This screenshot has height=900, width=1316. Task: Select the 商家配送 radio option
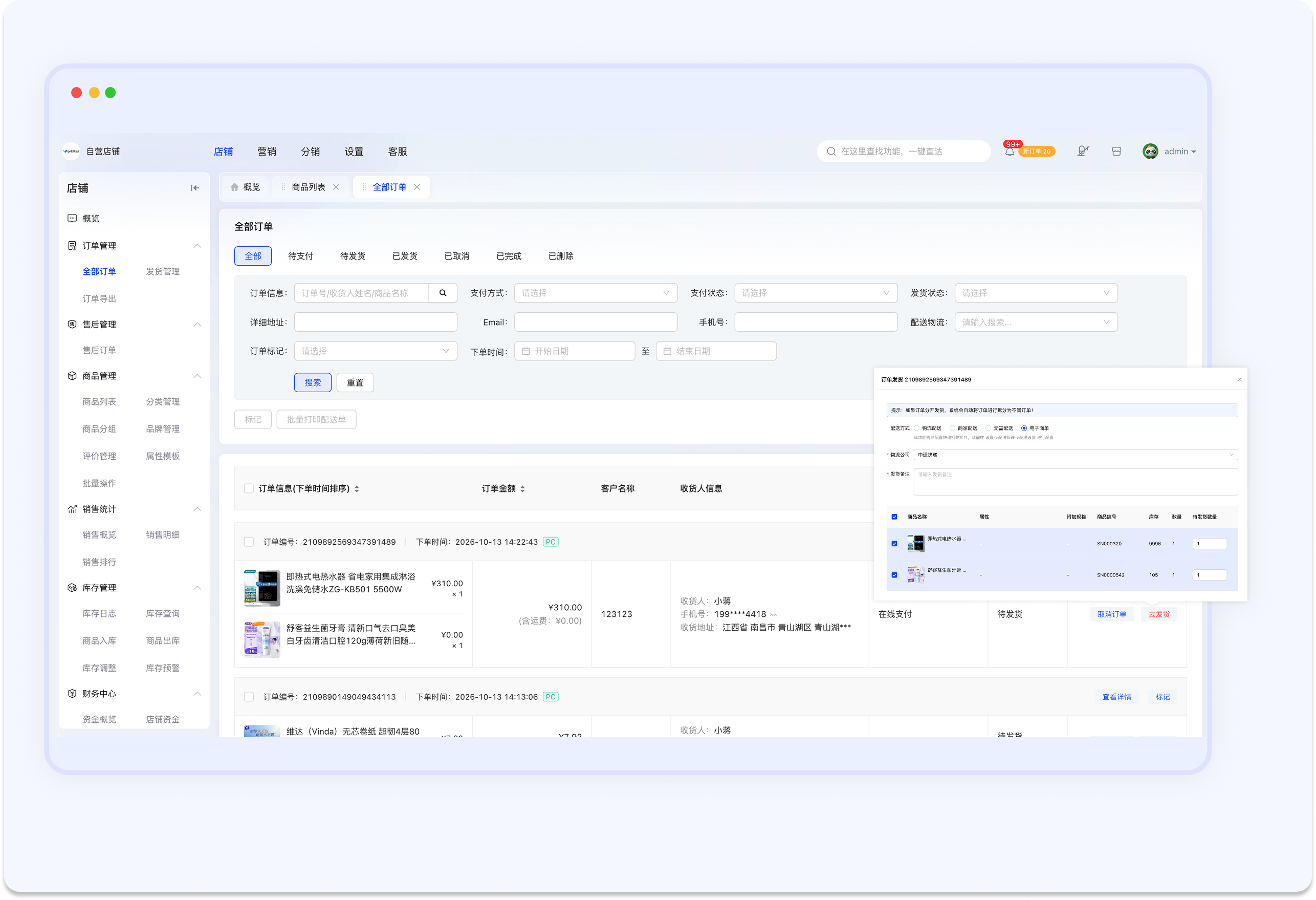[x=952, y=428]
